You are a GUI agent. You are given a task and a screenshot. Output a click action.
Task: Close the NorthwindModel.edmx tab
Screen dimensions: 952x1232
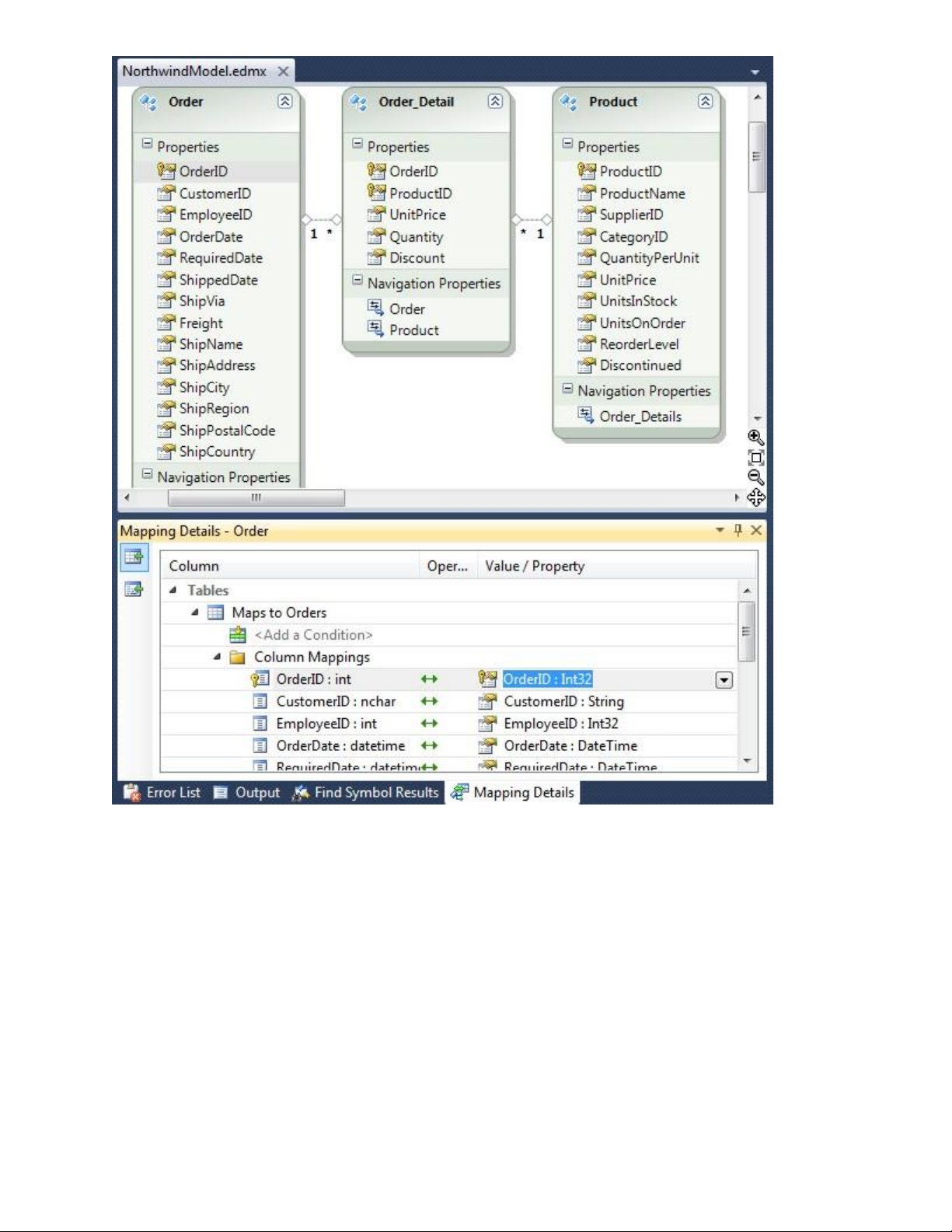point(284,72)
